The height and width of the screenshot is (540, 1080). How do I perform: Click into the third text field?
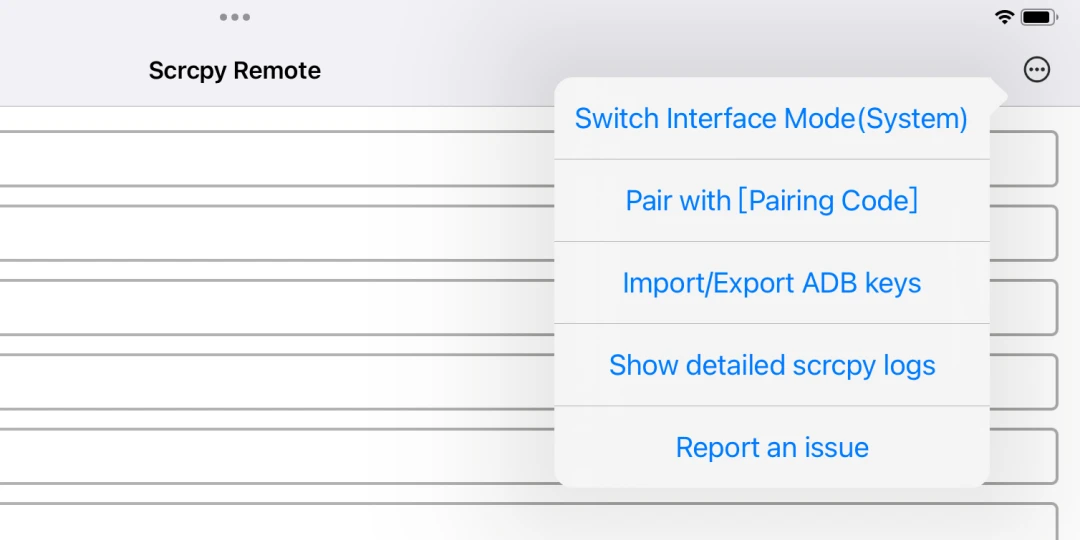click(270, 307)
